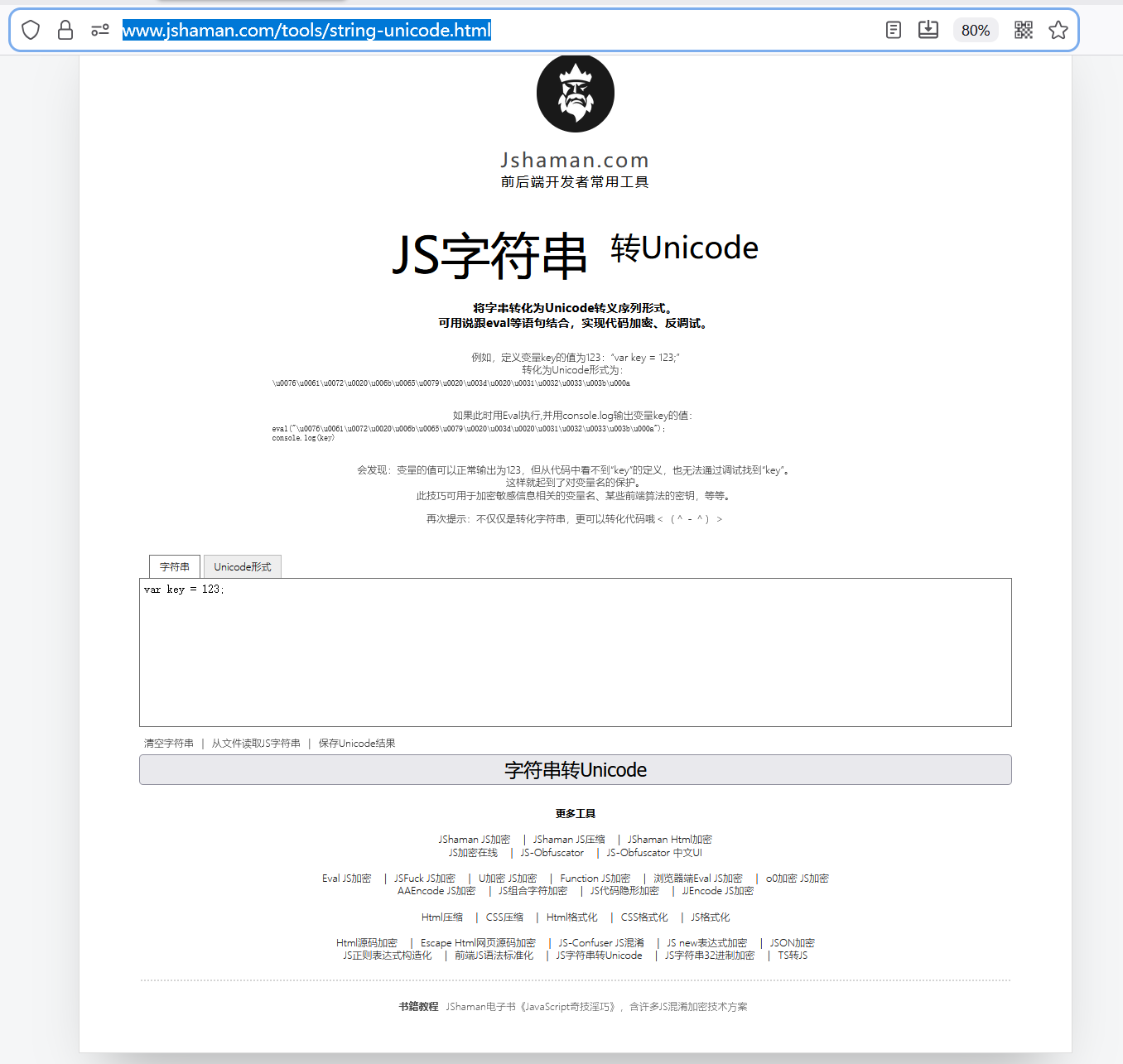Click the 书籍教程 label

pos(418,1007)
